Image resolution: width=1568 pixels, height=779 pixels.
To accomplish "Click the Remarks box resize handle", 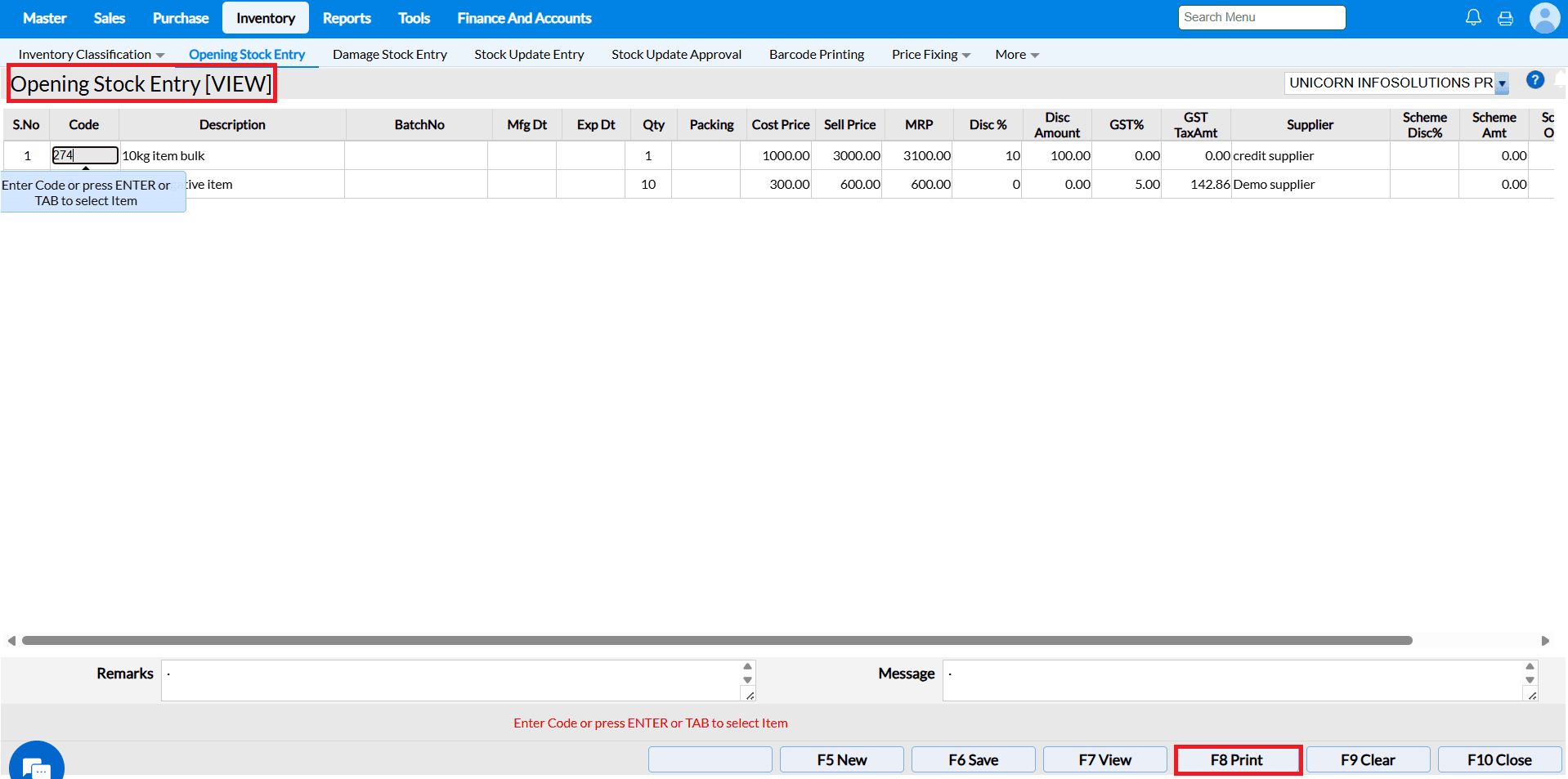I will (750, 695).
